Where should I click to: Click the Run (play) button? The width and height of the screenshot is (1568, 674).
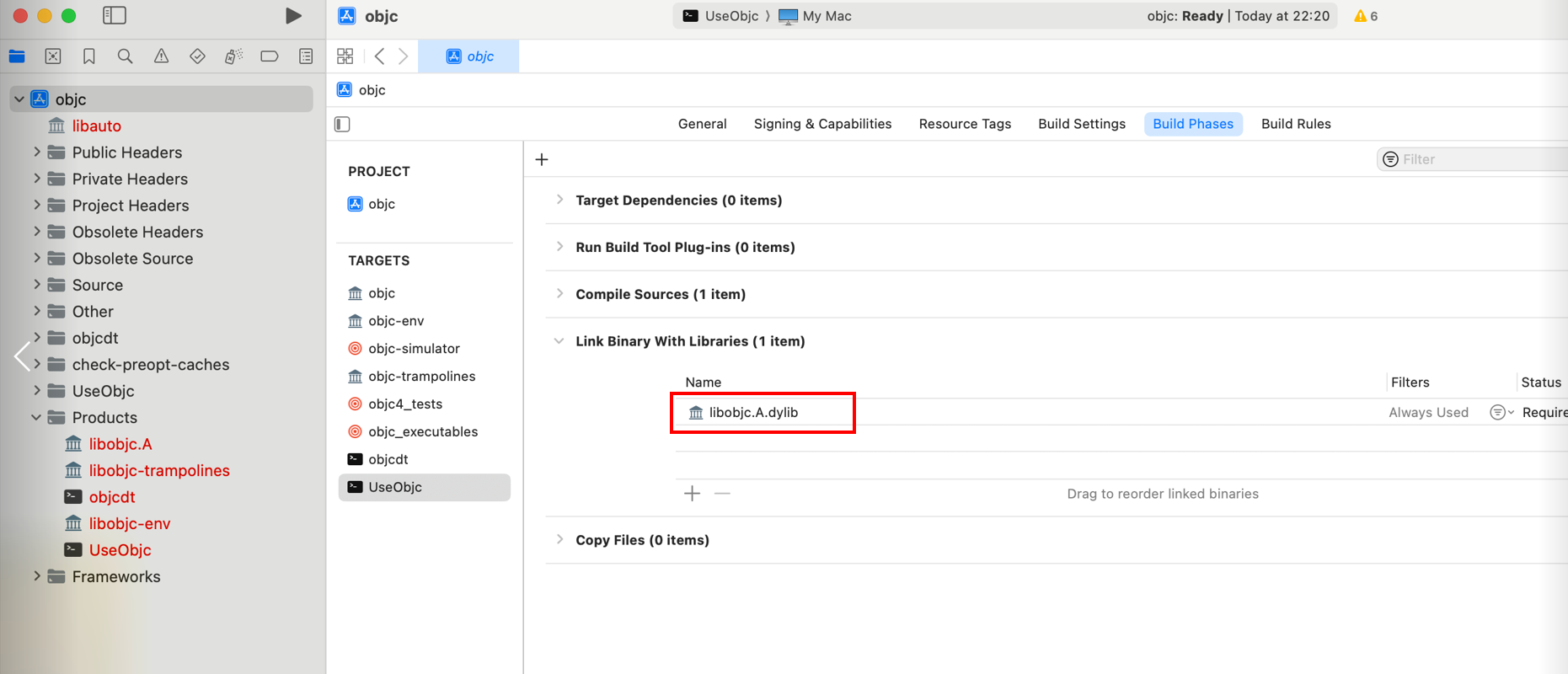pos(293,16)
